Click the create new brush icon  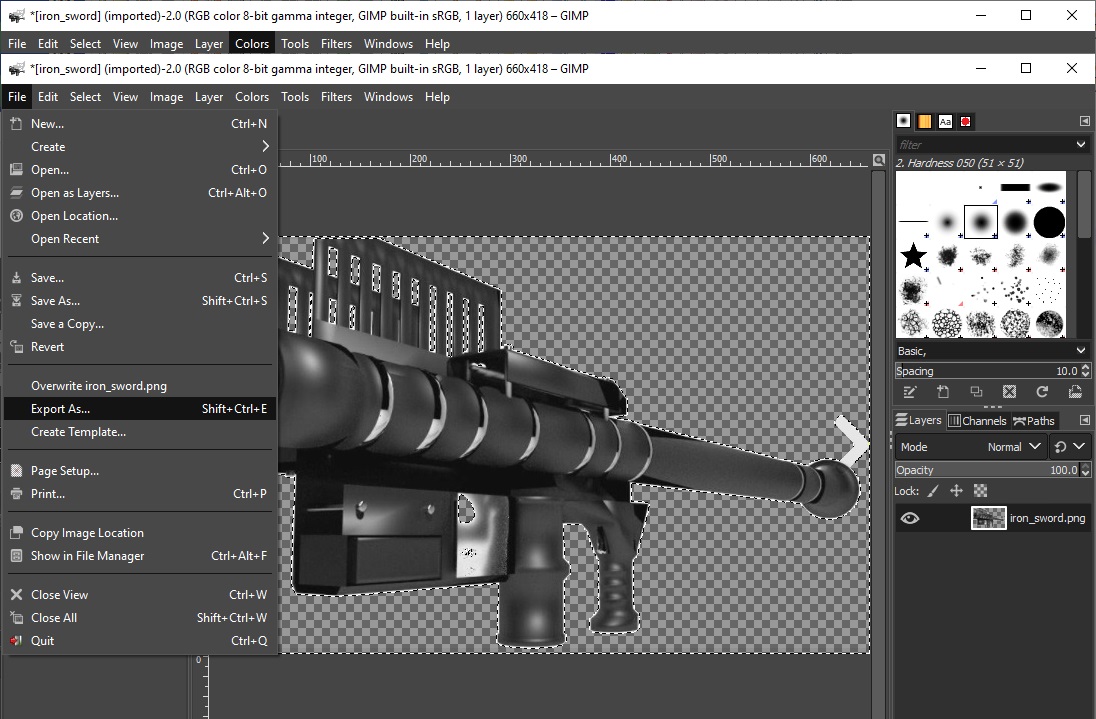point(942,392)
